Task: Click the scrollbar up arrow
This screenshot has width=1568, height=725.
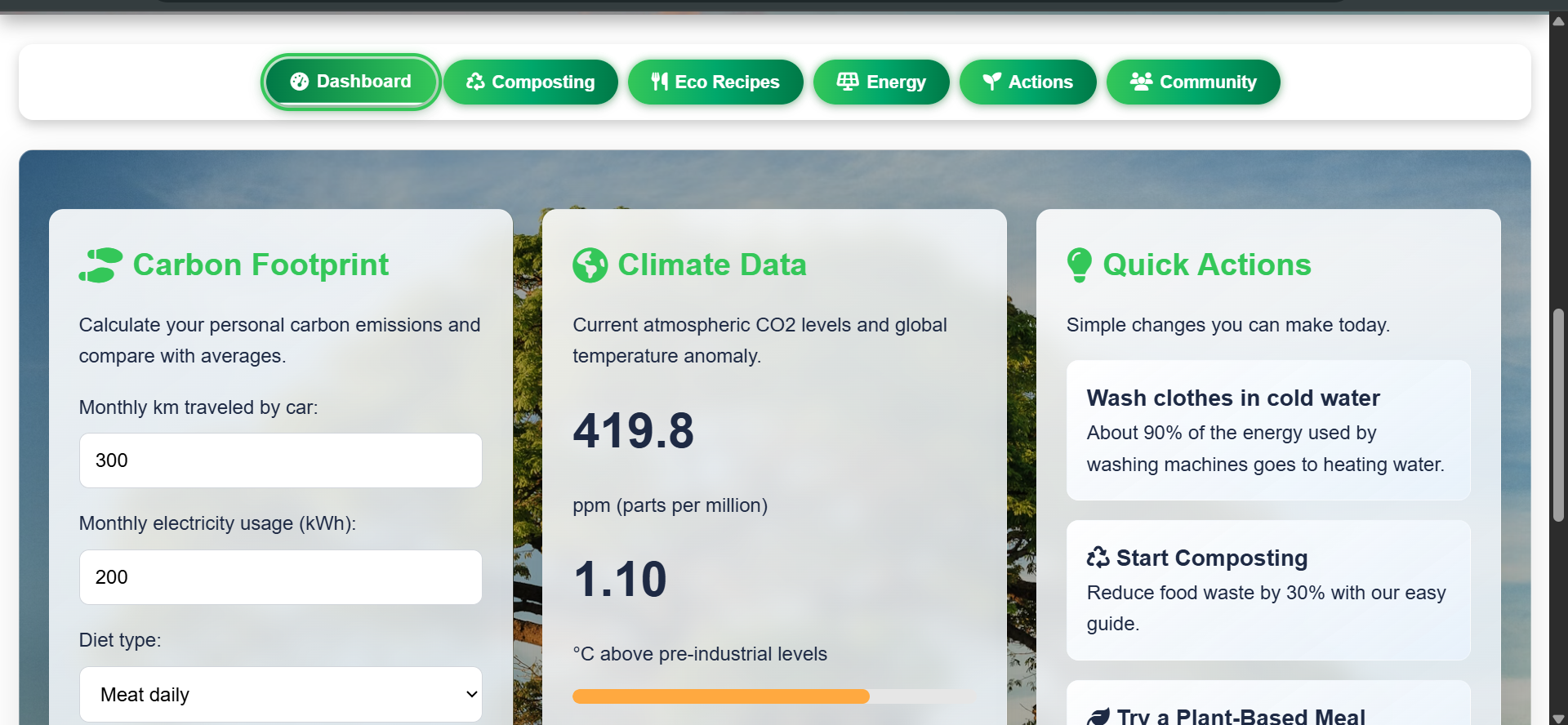Action: coord(1558,21)
